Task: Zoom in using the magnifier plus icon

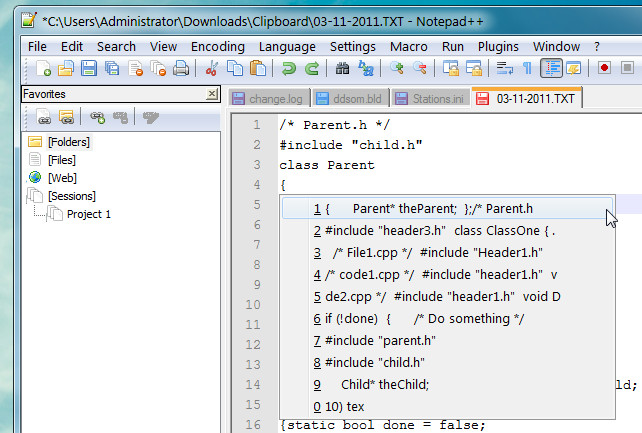Action: point(397,68)
